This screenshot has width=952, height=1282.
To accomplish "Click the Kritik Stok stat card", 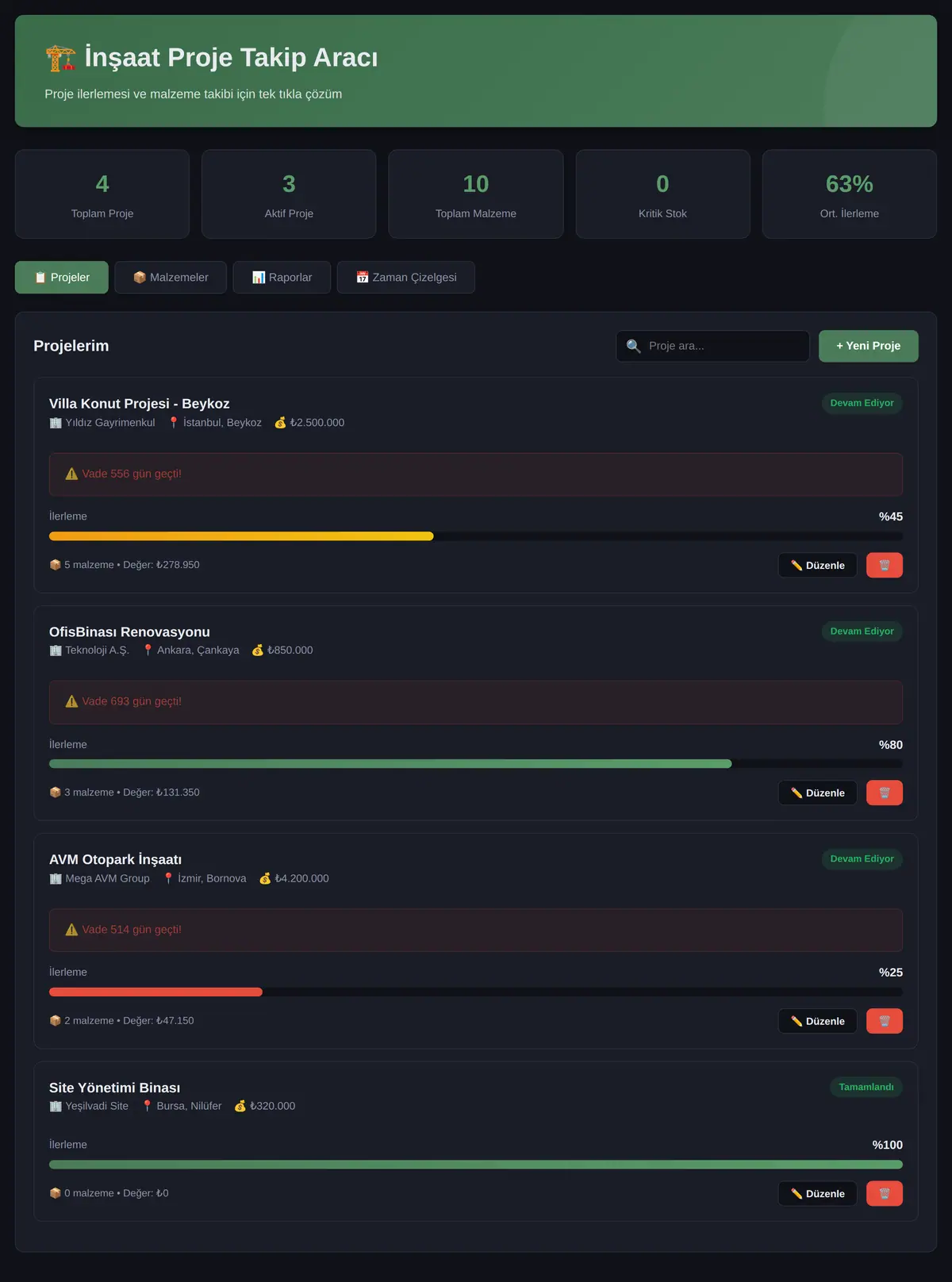I will click(662, 194).
